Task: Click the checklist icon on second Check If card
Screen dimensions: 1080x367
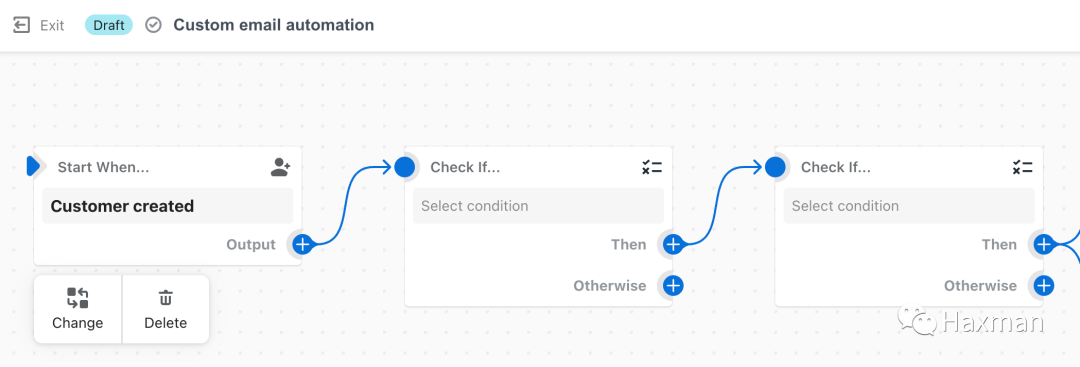Action: point(1022,167)
